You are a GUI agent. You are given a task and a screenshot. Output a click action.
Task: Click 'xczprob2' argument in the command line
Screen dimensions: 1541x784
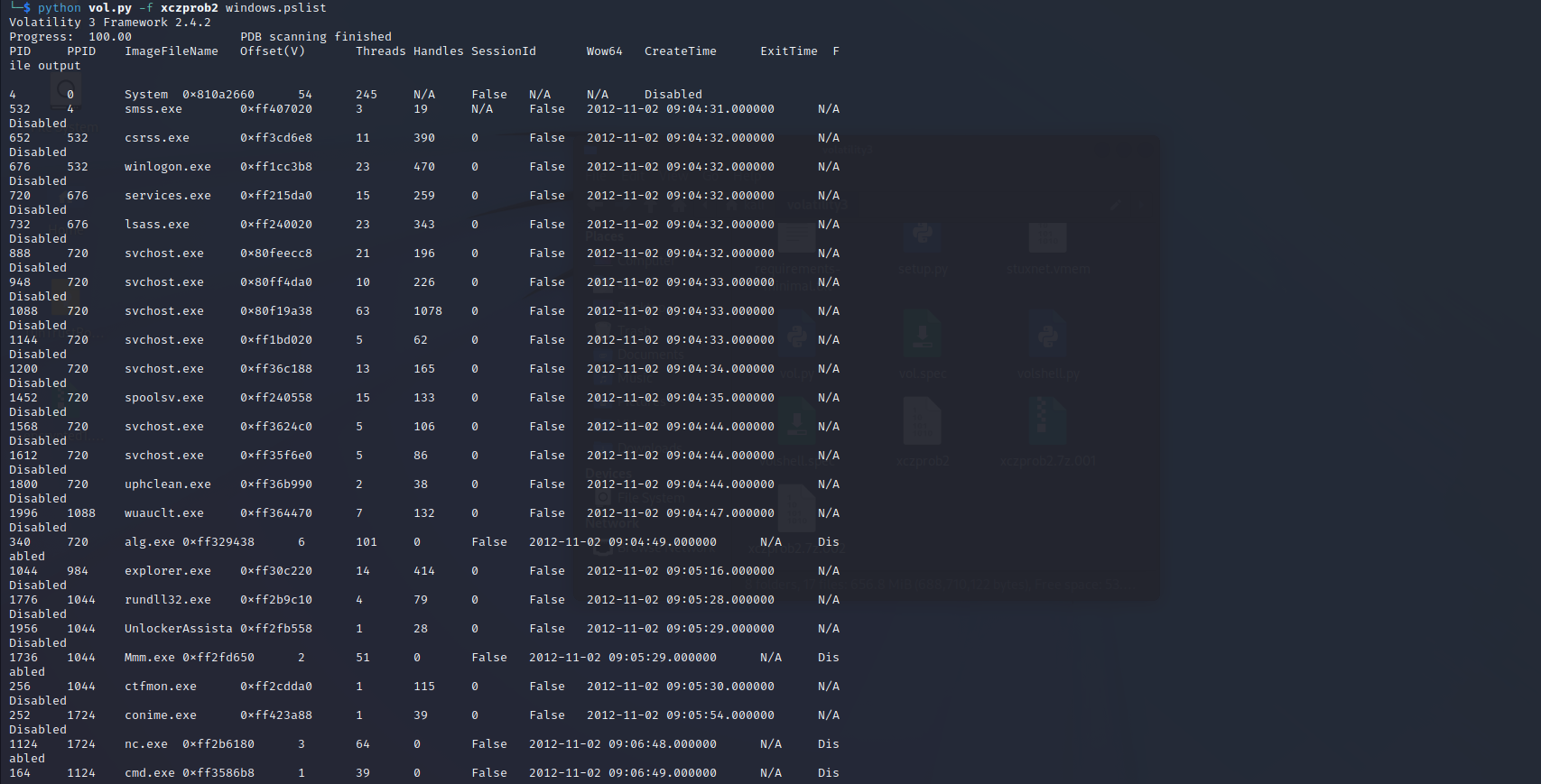tap(190, 8)
